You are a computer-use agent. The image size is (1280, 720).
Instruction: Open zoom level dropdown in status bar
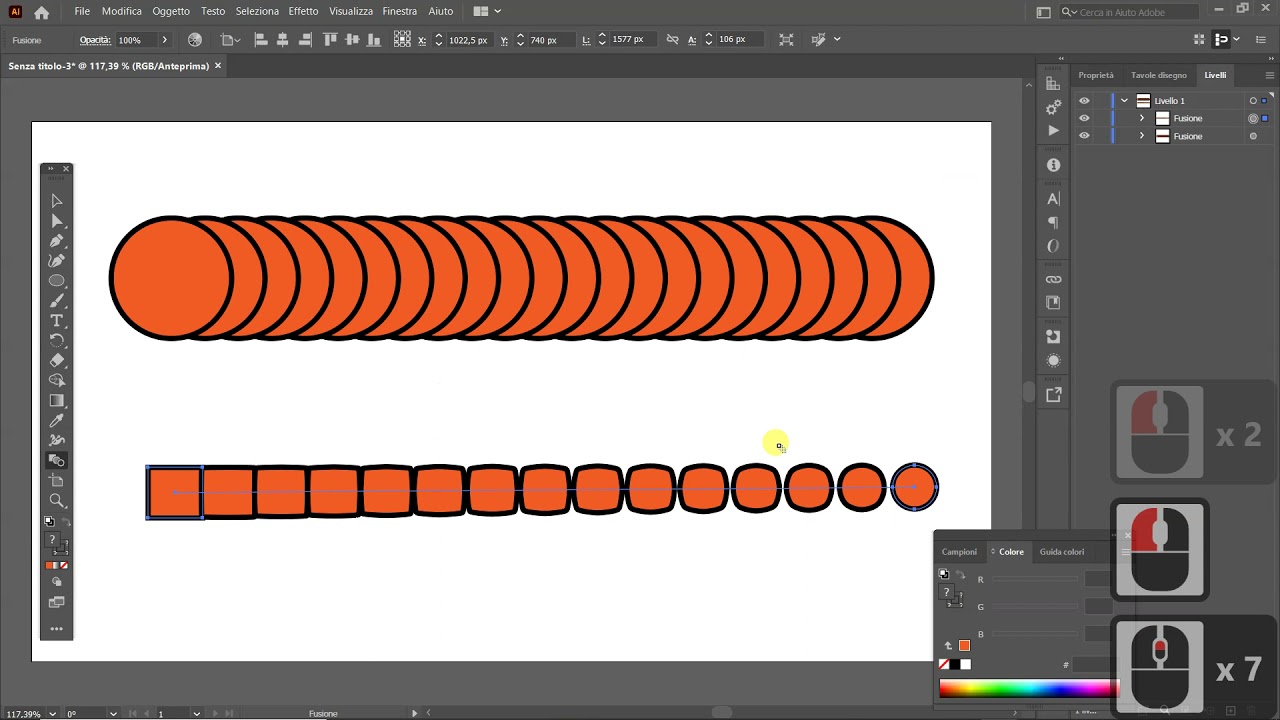coord(52,713)
